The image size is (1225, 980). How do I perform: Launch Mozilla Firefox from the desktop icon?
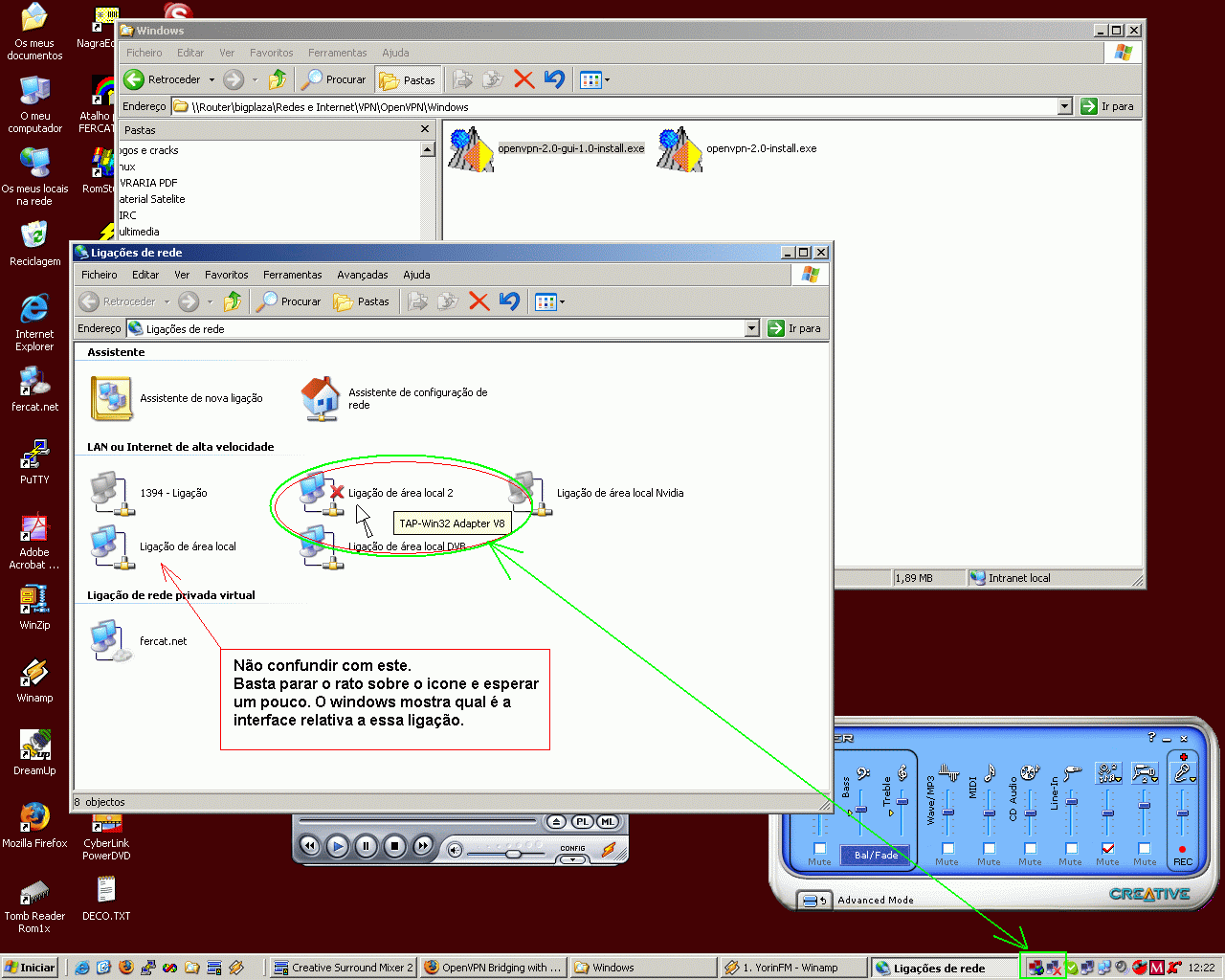tap(34, 819)
